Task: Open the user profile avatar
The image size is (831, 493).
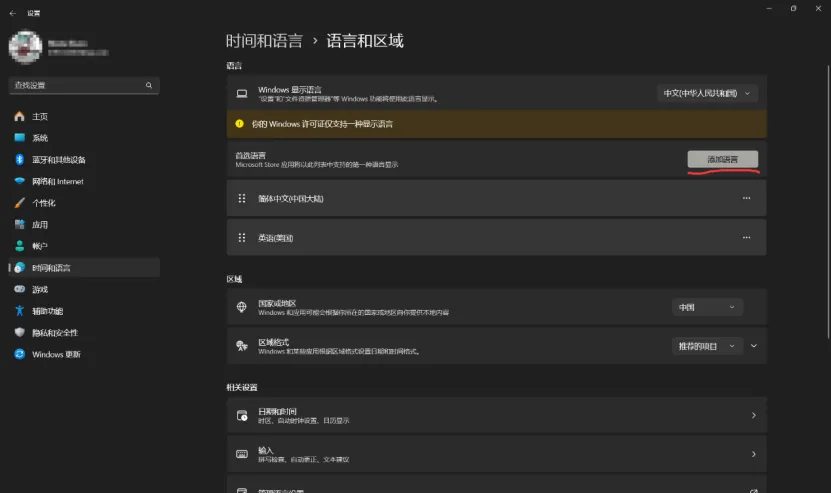Action: pos(25,47)
